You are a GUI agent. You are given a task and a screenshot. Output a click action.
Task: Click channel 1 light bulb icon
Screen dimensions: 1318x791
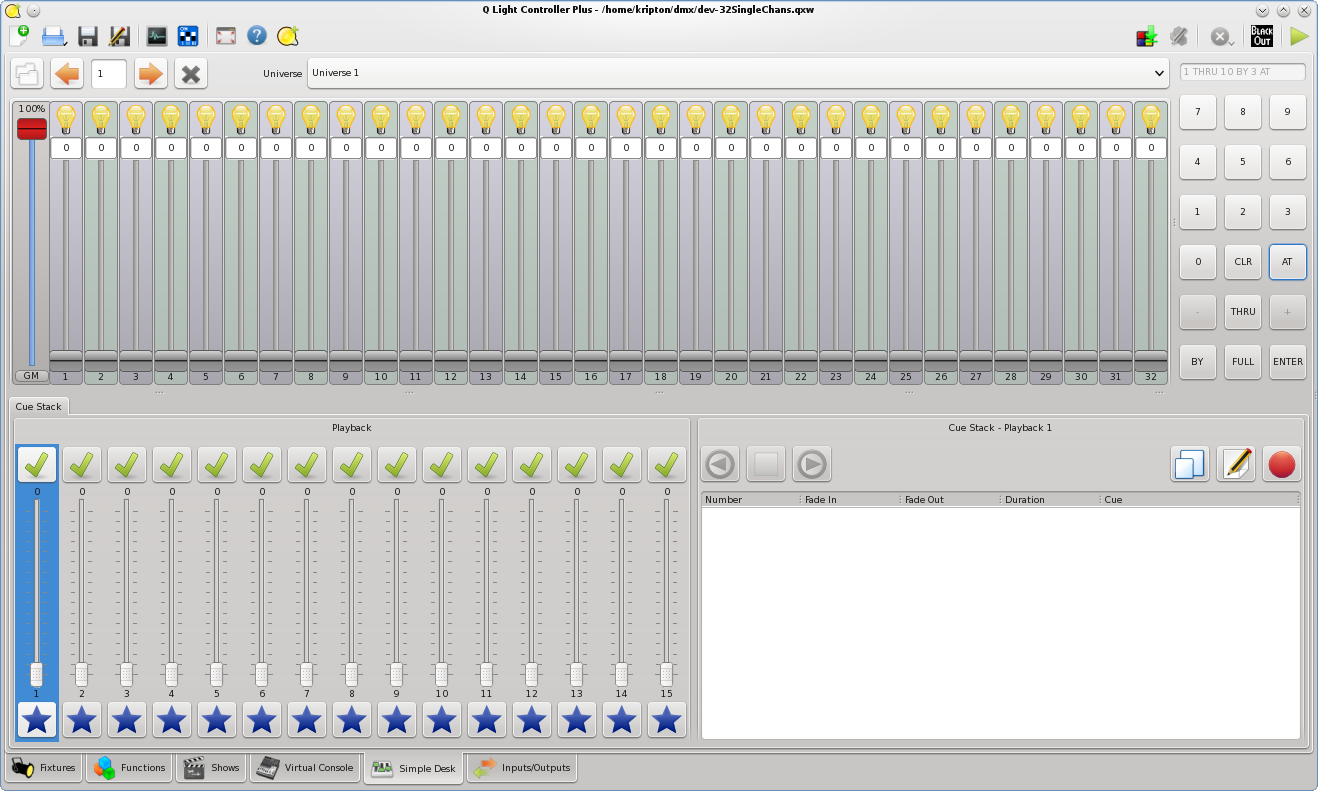(x=66, y=119)
